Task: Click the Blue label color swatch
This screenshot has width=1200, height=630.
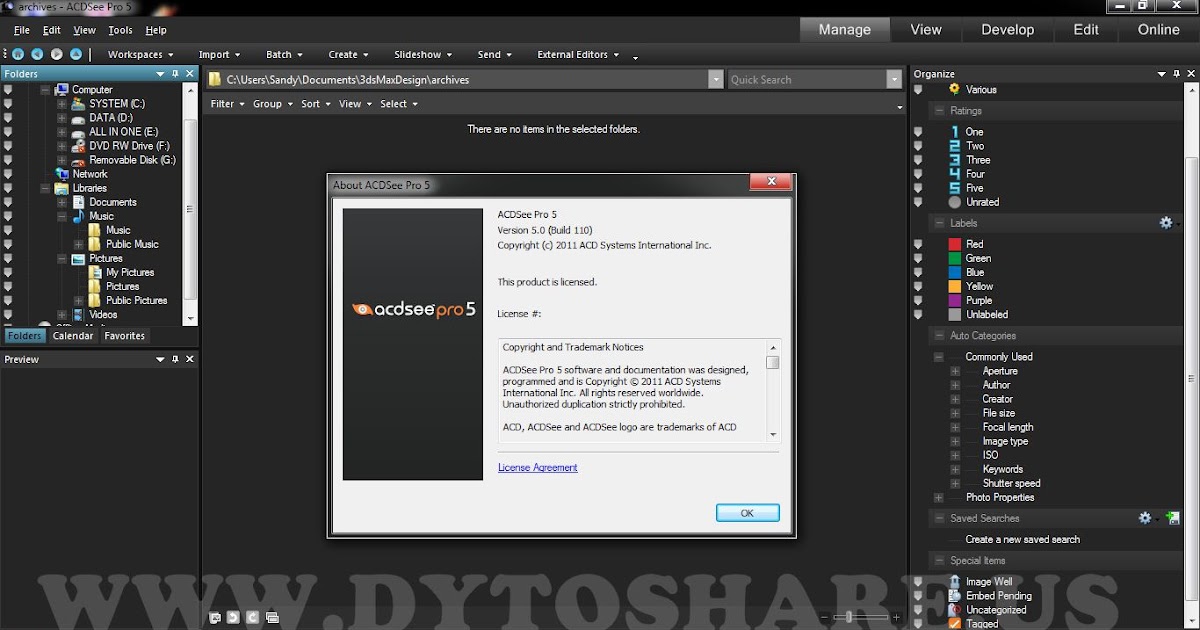Action: 954,272
